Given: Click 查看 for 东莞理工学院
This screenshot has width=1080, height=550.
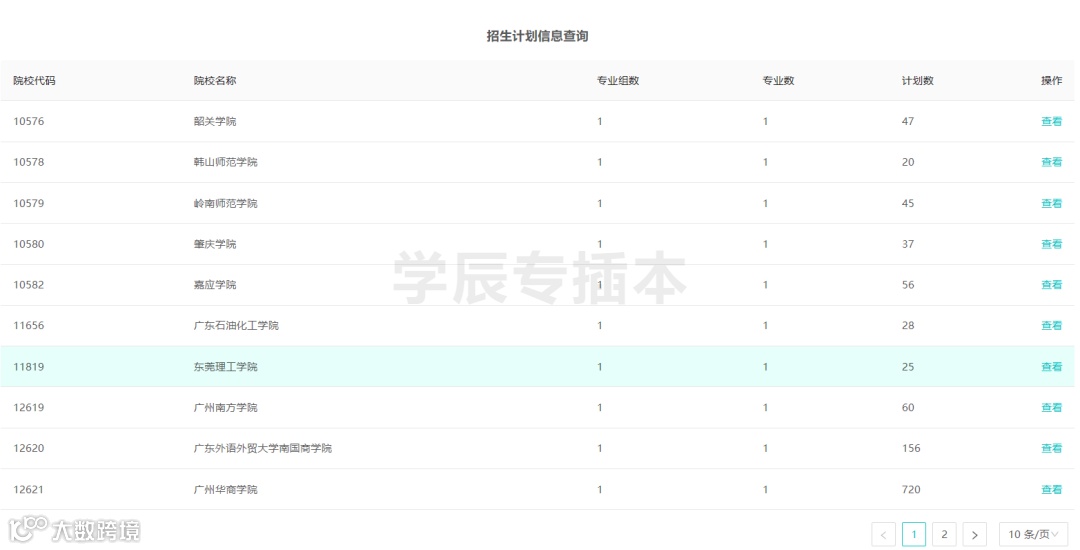Looking at the screenshot, I should (1051, 366).
